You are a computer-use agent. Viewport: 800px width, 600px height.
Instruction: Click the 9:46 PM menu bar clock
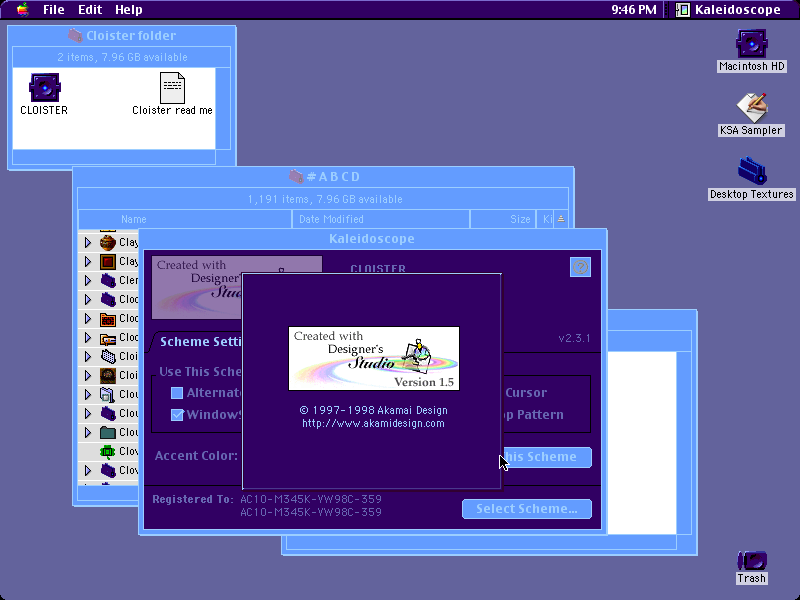(634, 10)
